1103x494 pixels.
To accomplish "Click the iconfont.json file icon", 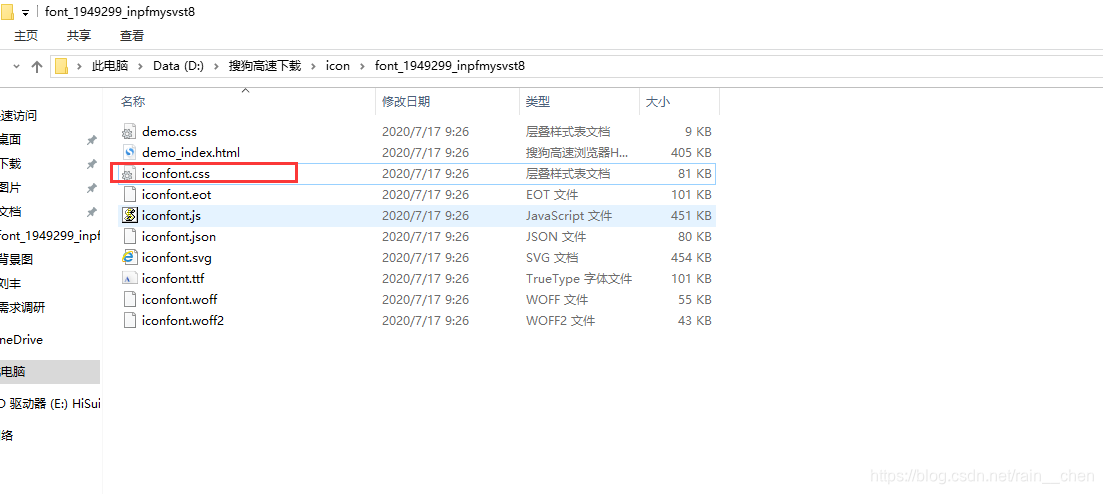I will pyautogui.click(x=129, y=236).
